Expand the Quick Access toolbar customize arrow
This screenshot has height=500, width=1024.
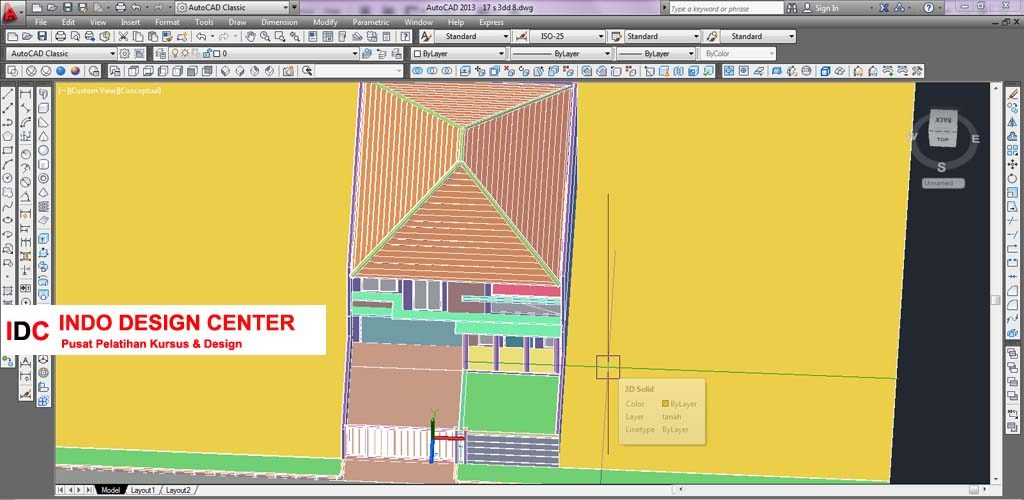click(x=295, y=8)
